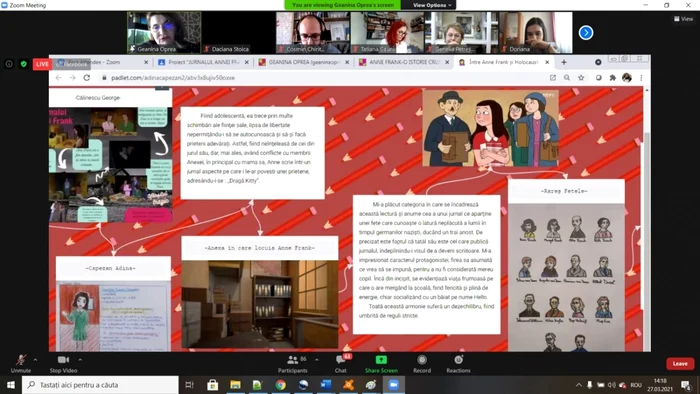This screenshot has width=700, height=394.
Task: Open the taskbar clock and date
Action: (x=660, y=385)
